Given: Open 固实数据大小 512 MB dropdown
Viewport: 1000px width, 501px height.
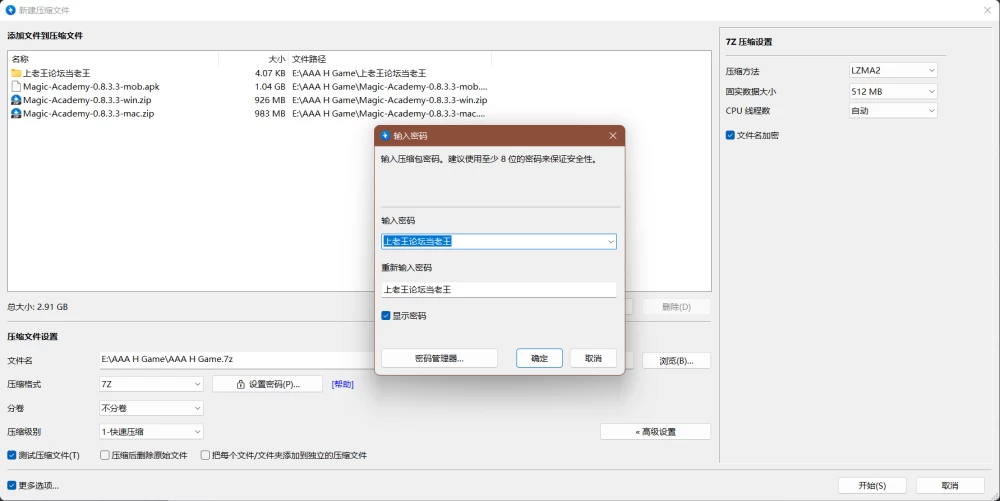Looking at the screenshot, I should click(x=893, y=92).
